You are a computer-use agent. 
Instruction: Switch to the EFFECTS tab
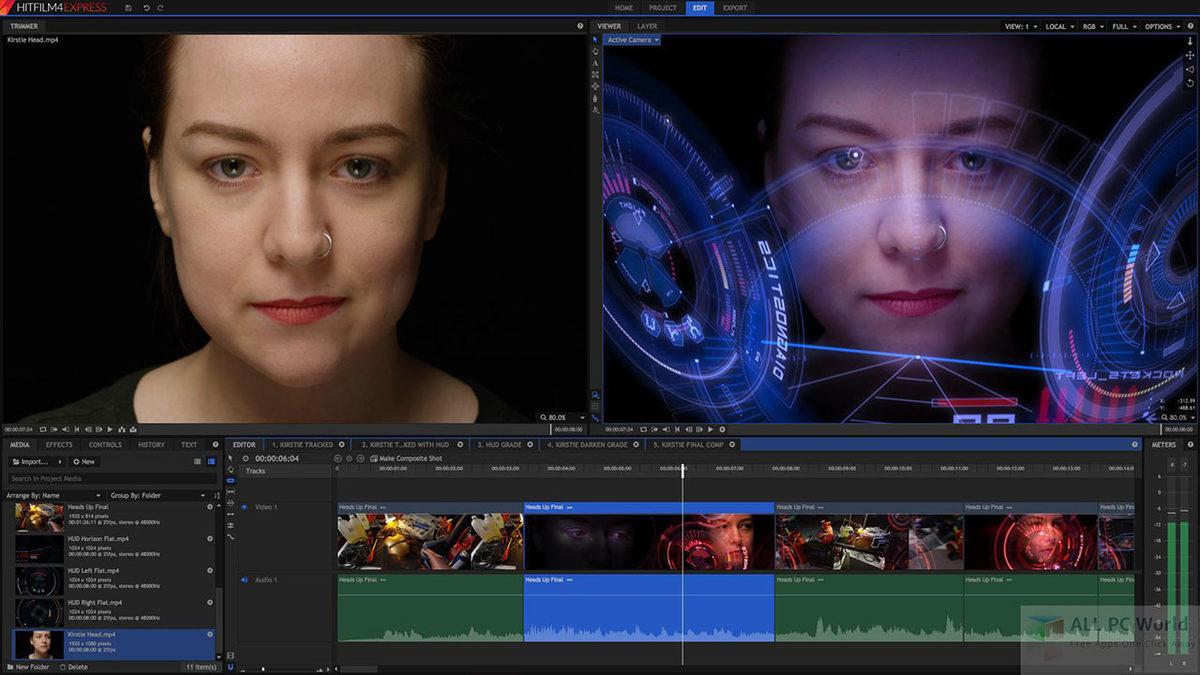point(58,444)
